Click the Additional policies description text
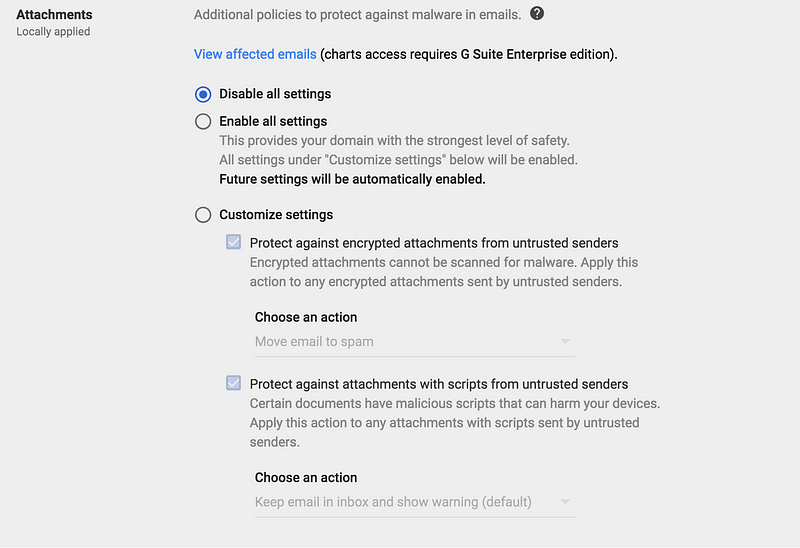Image resolution: width=800 pixels, height=548 pixels. click(357, 15)
